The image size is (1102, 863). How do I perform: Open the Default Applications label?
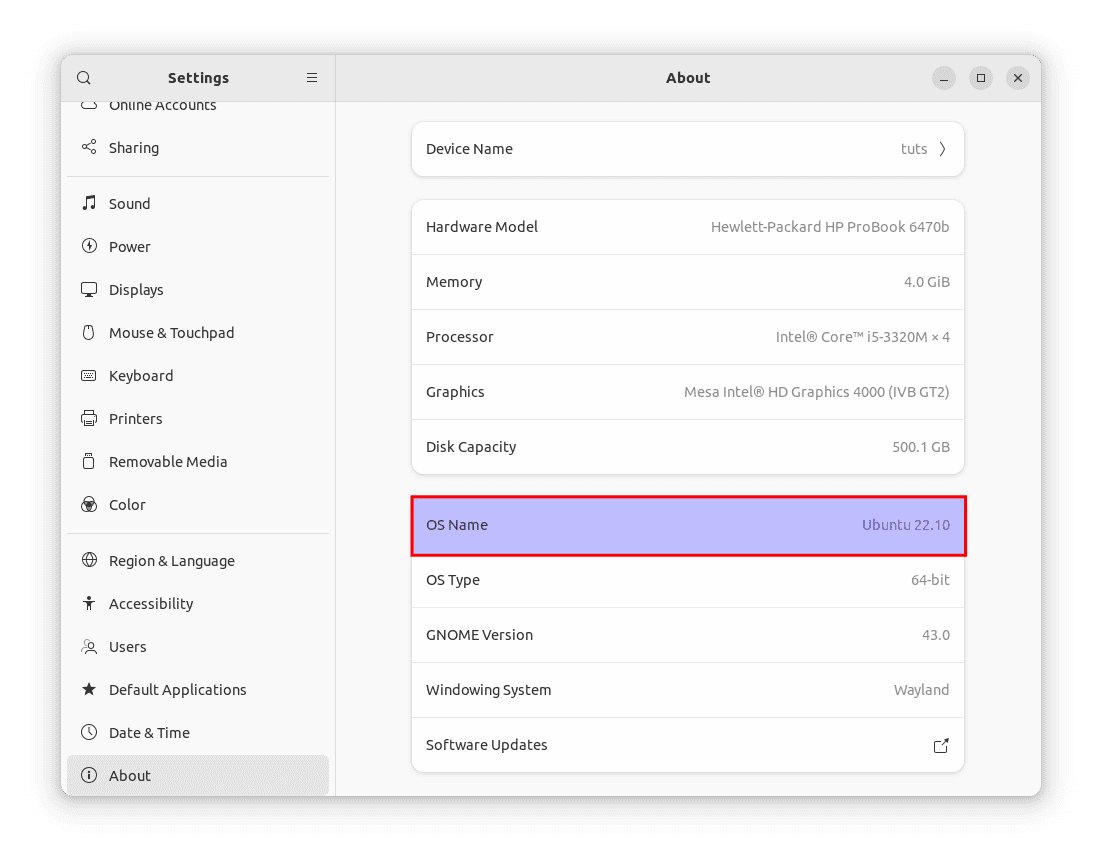pos(177,690)
